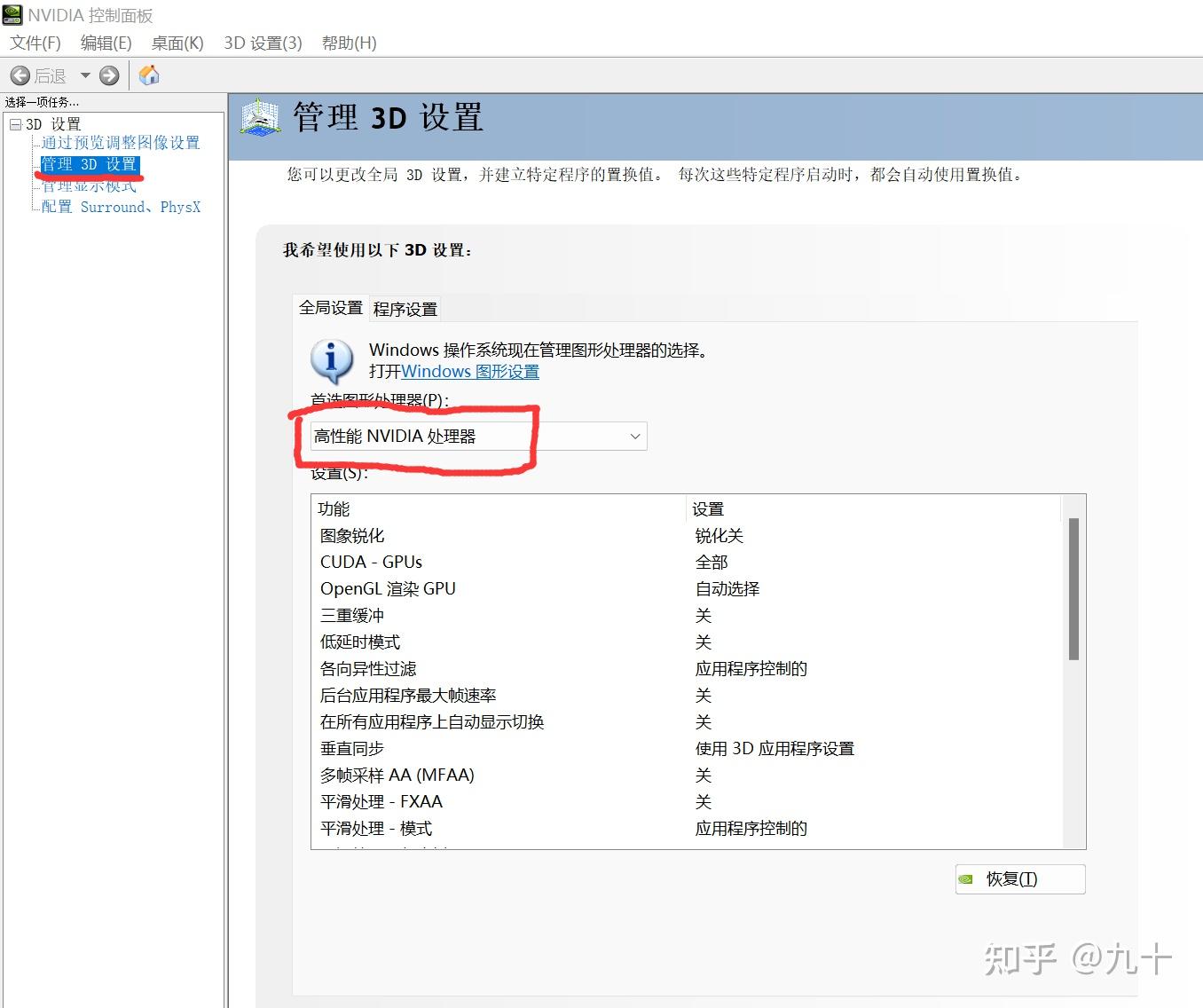Select the 在所有应用程序上自动显示切换 row
The image size is (1203, 1008).
[686, 722]
